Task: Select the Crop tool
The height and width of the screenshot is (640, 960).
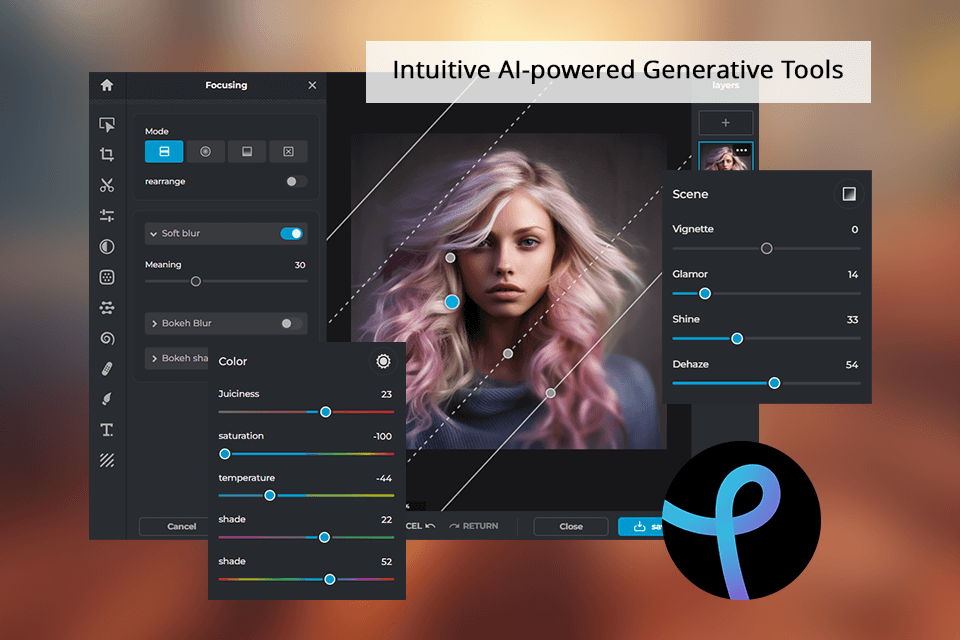Action: click(x=107, y=154)
